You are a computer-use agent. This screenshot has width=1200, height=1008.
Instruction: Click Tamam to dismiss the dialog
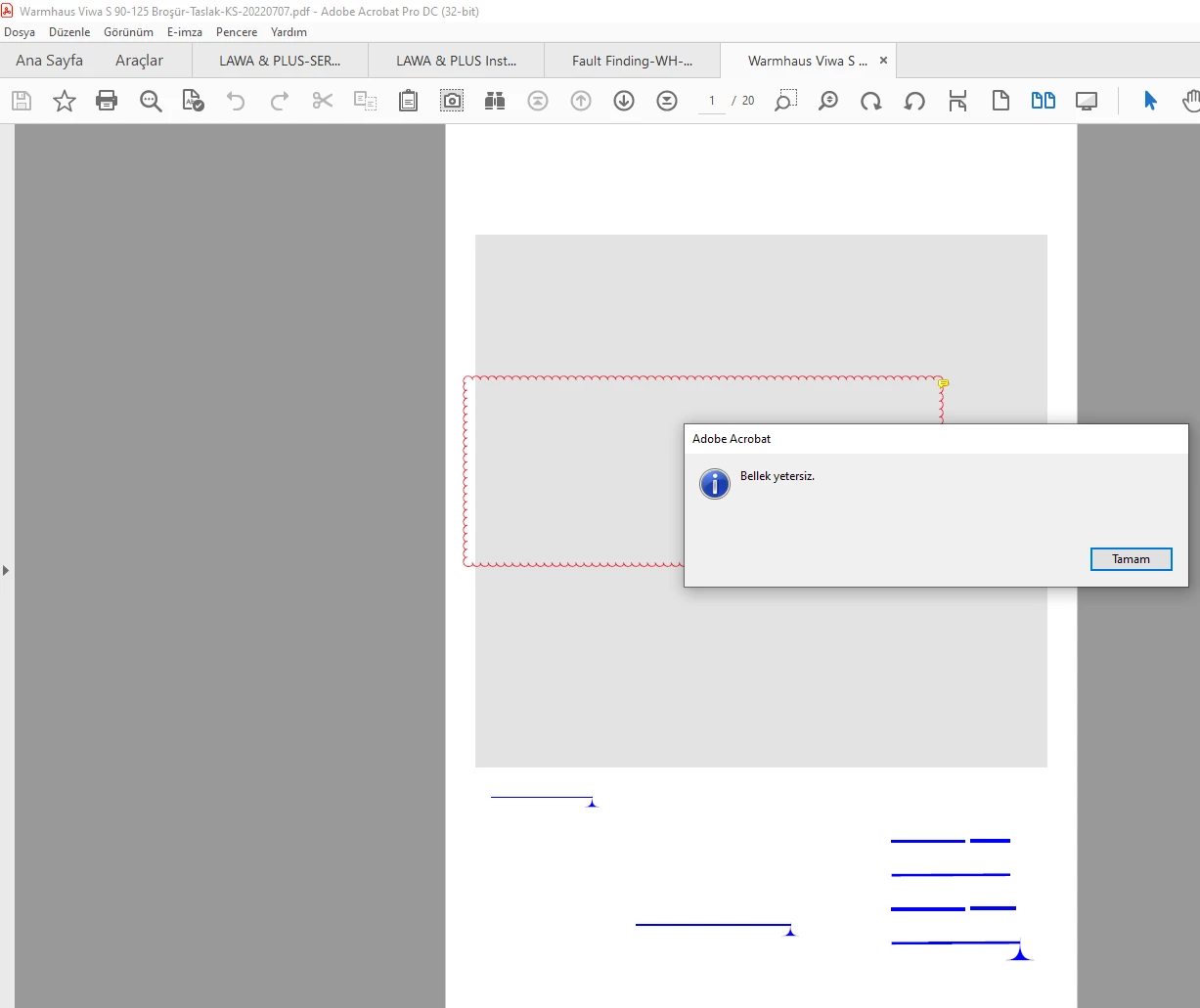1131,559
